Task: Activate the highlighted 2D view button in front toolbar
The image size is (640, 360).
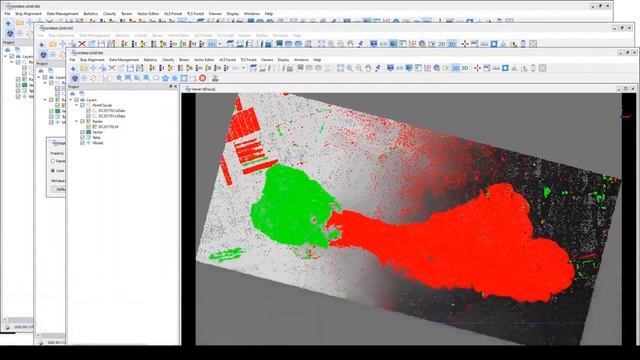Action: pyautogui.click(x=456, y=69)
